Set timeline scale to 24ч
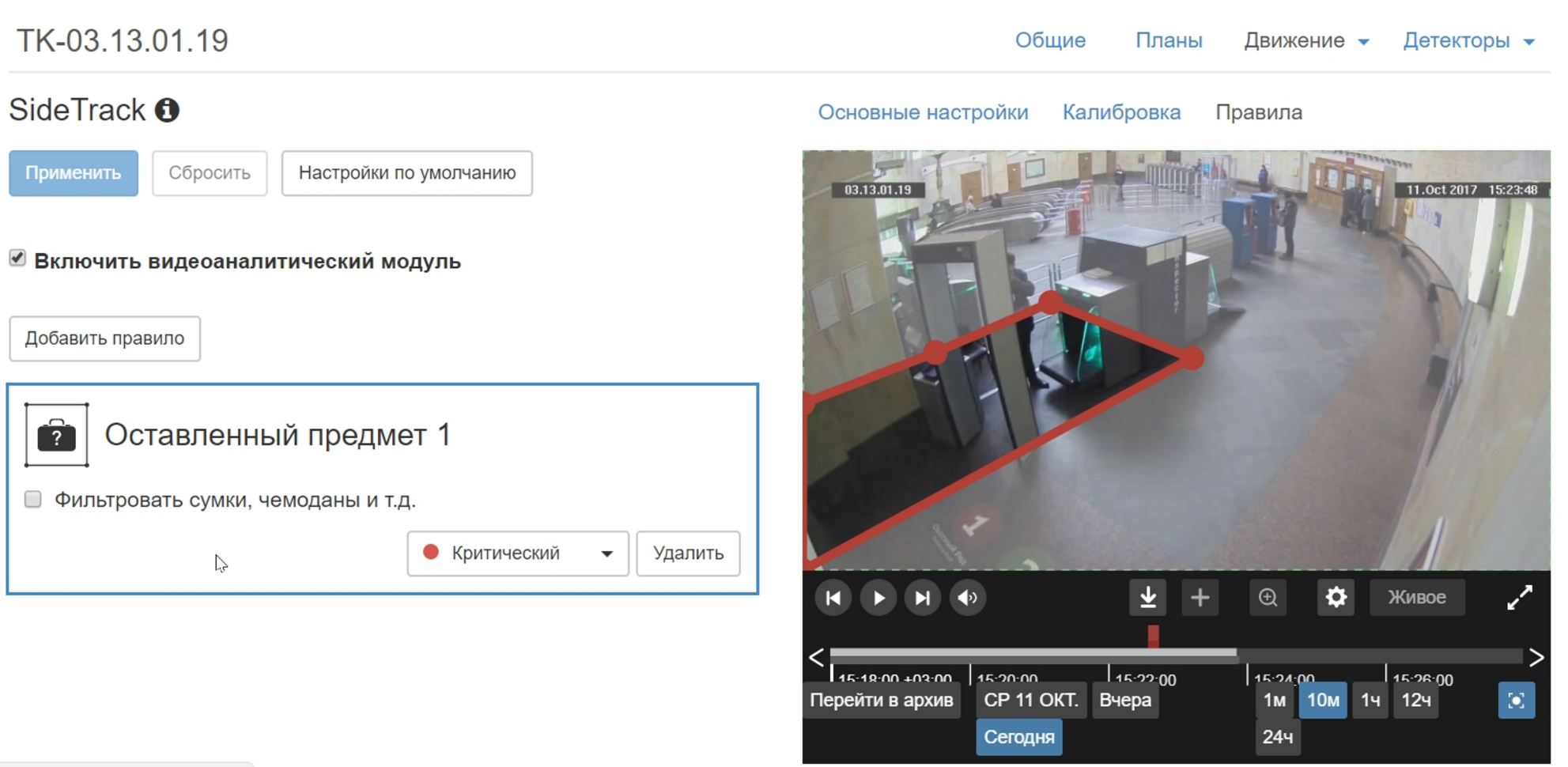This screenshot has width=1568, height=767. coord(1278,737)
